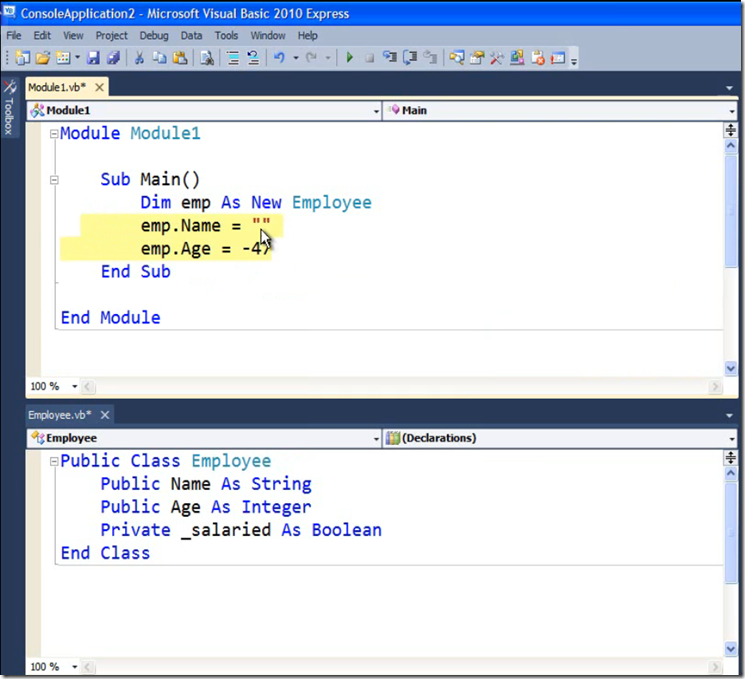Screen dimensions: 745x679
Task: Open the Window menu
Action: (268, 36)
